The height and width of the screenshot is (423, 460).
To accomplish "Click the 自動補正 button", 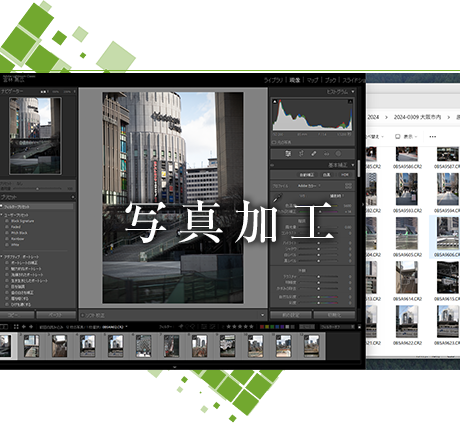I will tap(307, 175).
